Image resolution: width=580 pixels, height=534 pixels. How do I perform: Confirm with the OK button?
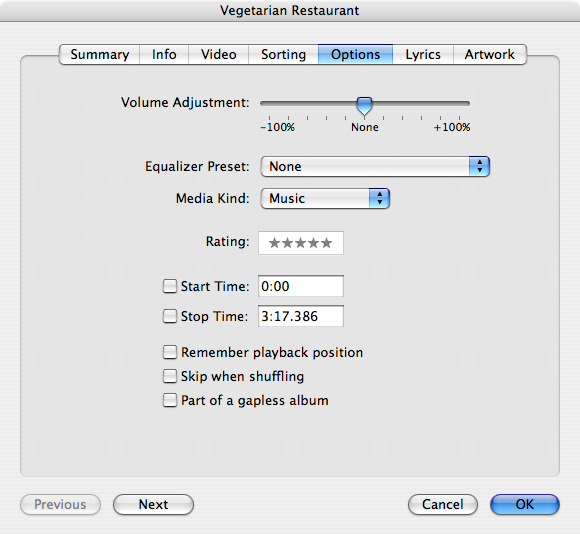pyautogui.click(x=525, y=504)
